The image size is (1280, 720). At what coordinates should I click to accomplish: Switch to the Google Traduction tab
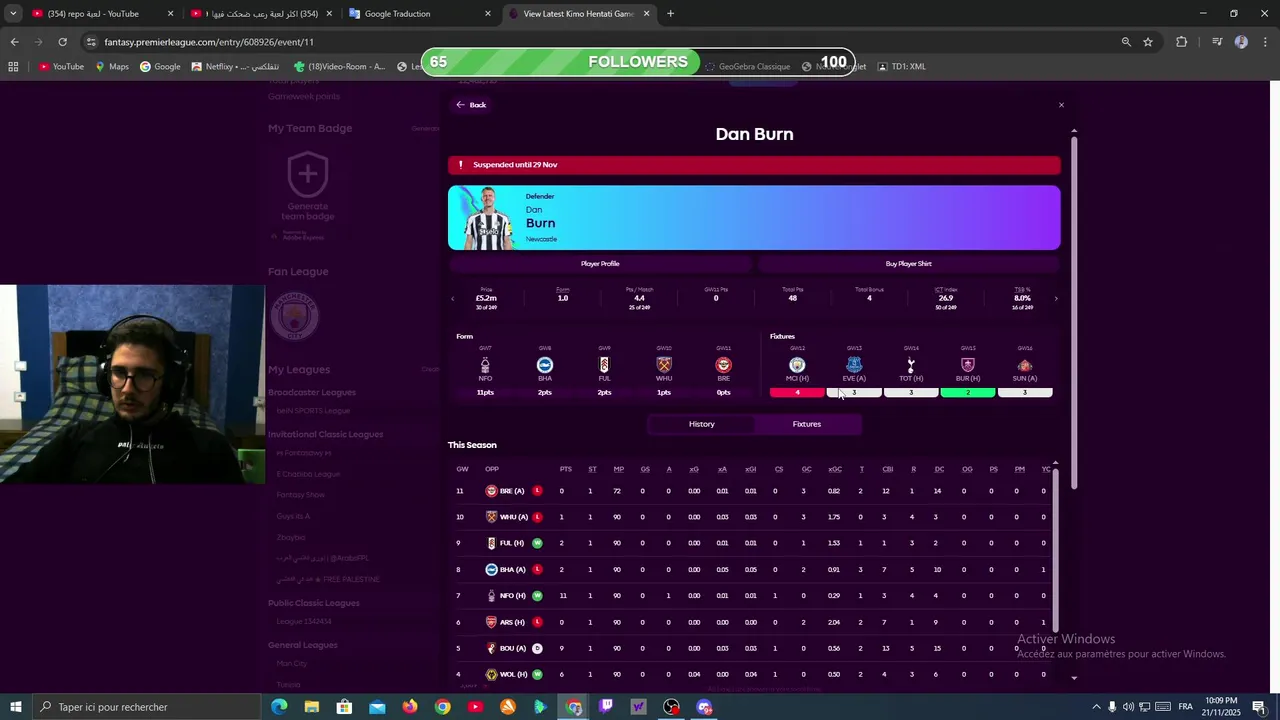tap(420, 14)
